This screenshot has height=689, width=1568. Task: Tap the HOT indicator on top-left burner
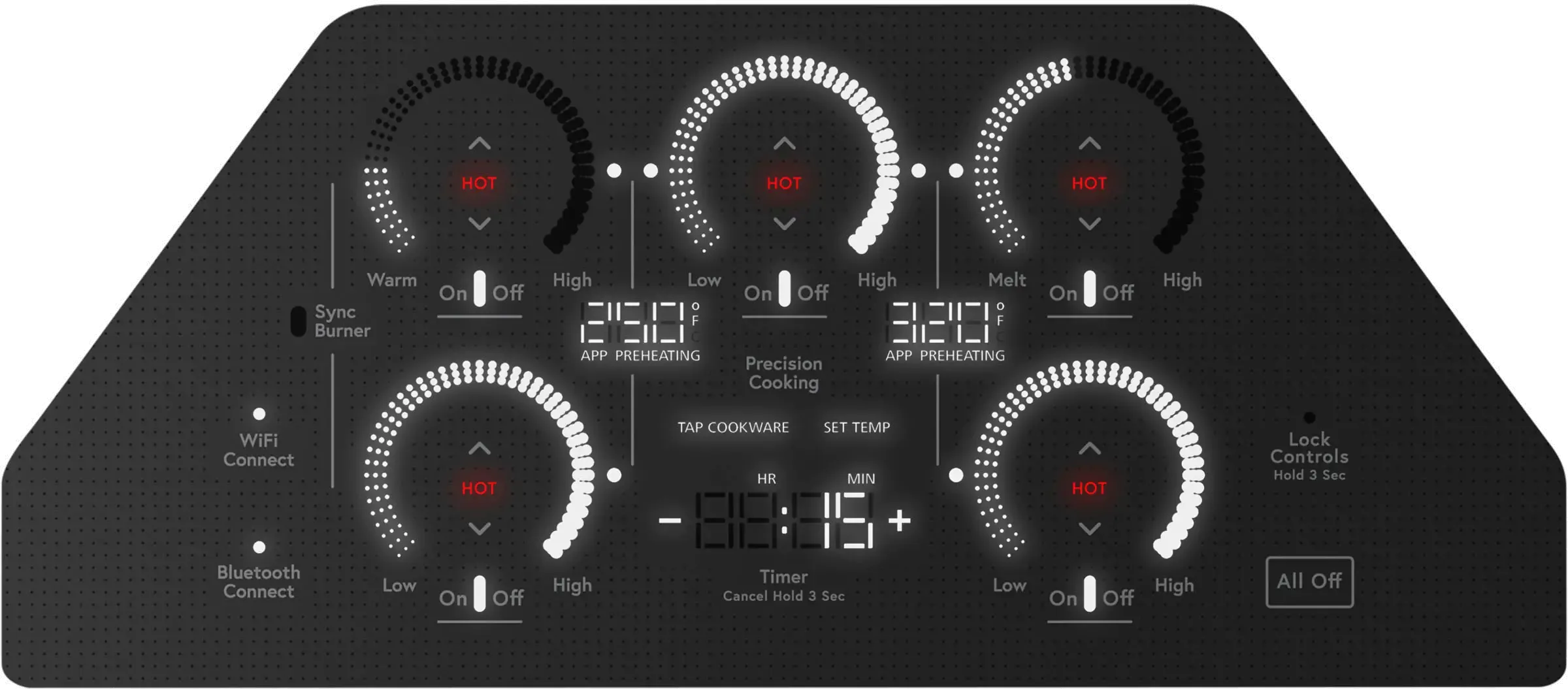[479, 183]
